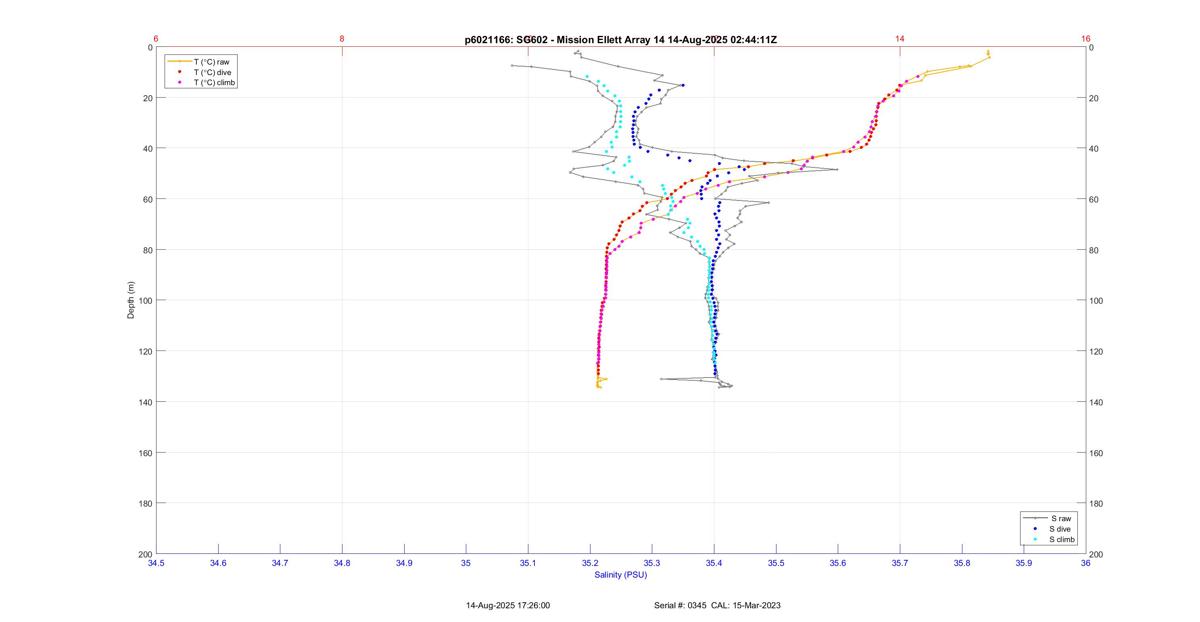This screenshot has height=622, width=1200.
Task: Click depth tick 120 on the left axis
Action: pos(146,351)
